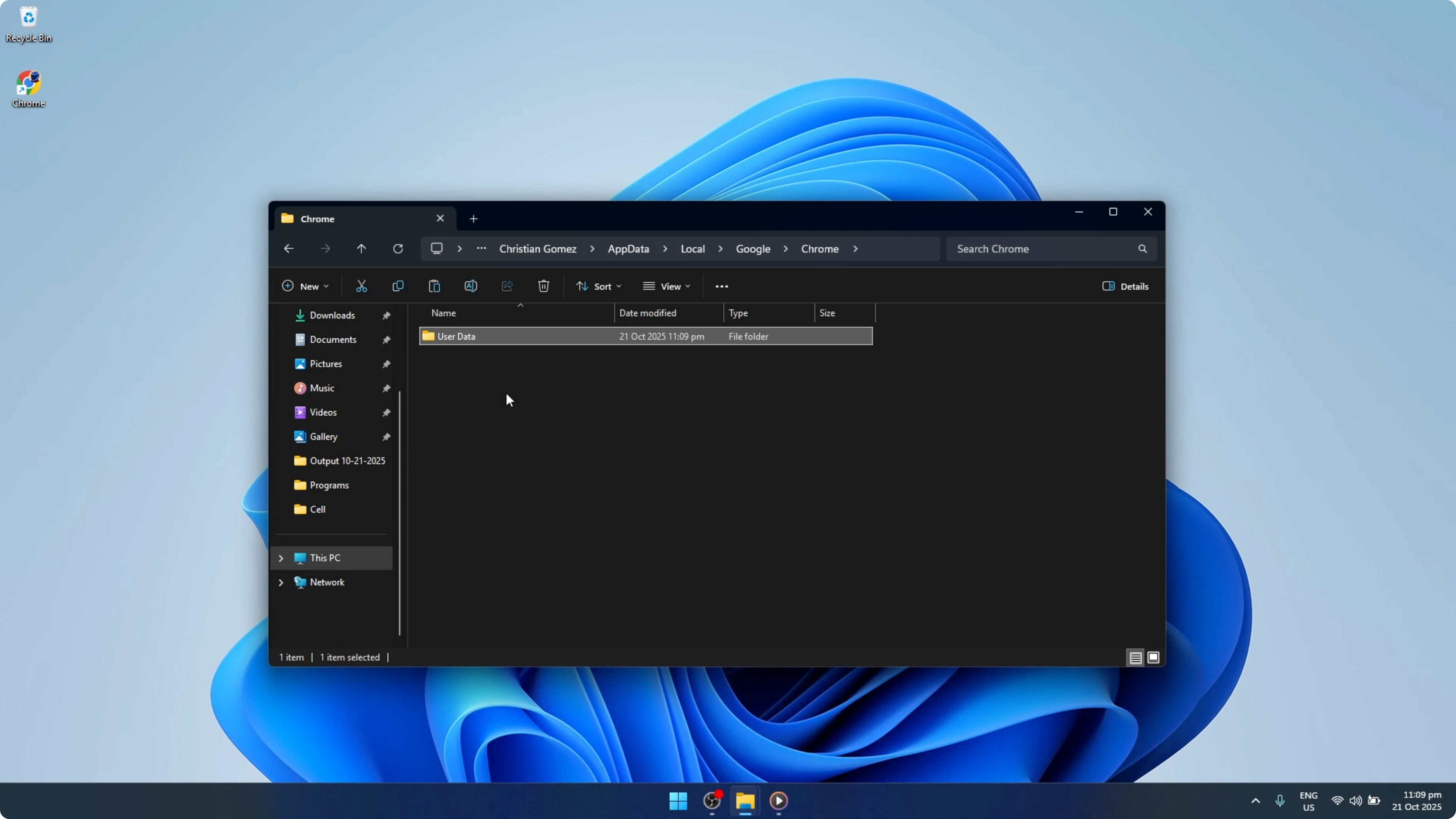
Task: Switch to details list view in status bar
Action: coord(1136,657)
